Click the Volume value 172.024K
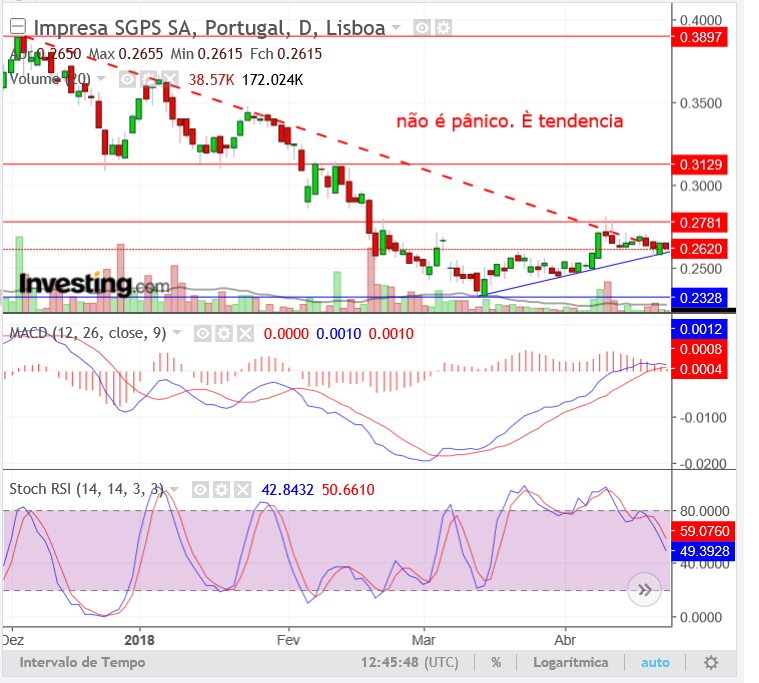The height and width of the screenshot is (683, 759). [273, 80]
